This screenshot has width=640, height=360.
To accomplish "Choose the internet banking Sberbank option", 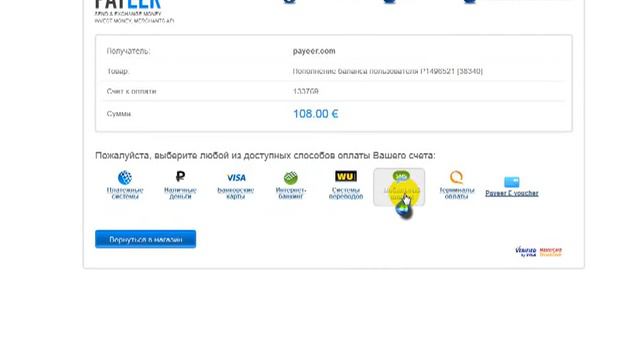I will point(291,184).
